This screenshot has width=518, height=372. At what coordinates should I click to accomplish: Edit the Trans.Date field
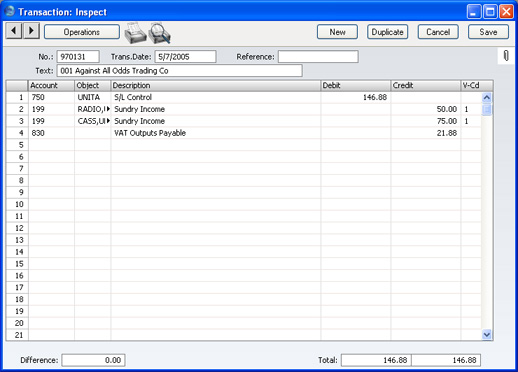(x=185, y=57)
